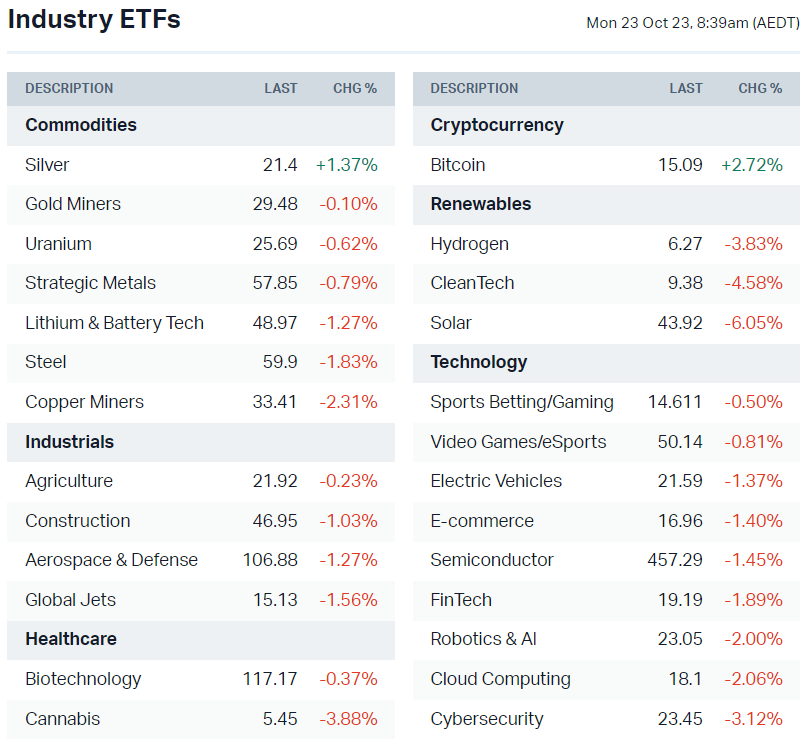This screenshot has height=744, width=805.
Task: Click the Cannabis ETF entry
Action: tap(63, 719)
